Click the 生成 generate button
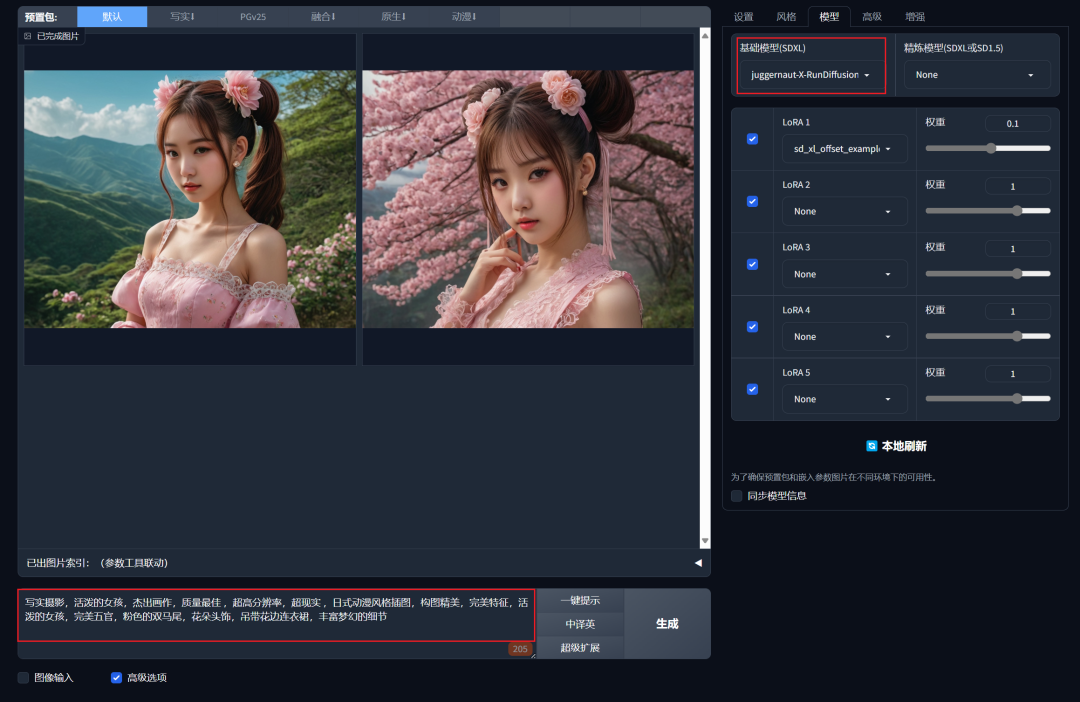The image size is (1080, 702). [x=667, y=623]
